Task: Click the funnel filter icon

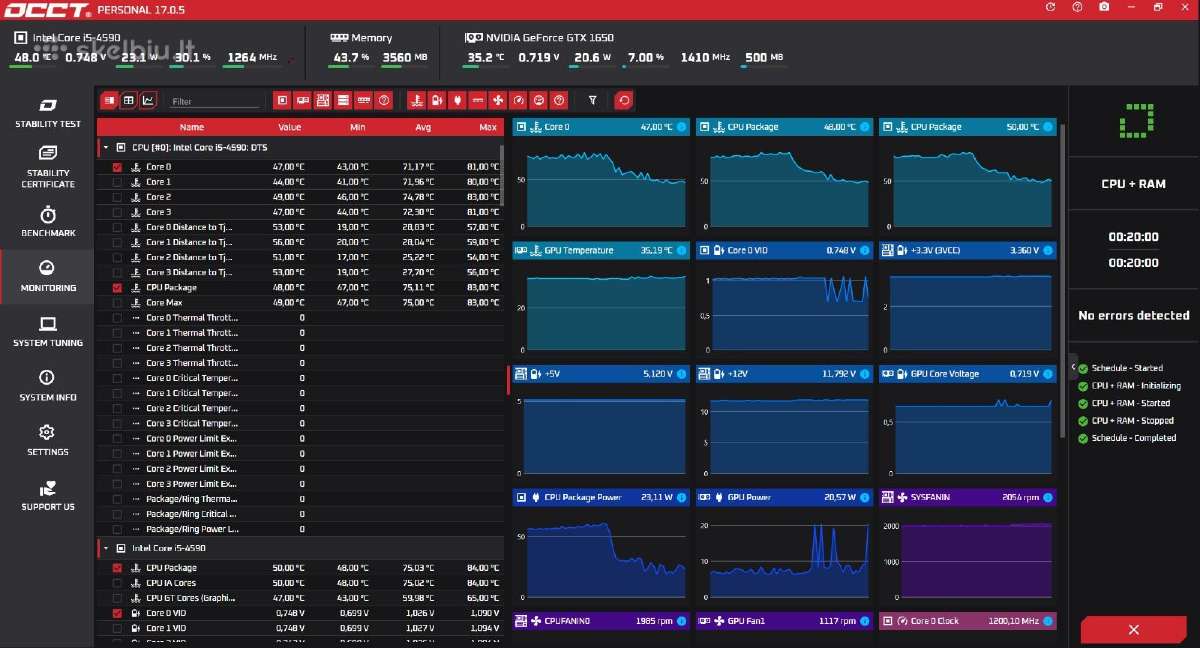Action: pos(593,100)
